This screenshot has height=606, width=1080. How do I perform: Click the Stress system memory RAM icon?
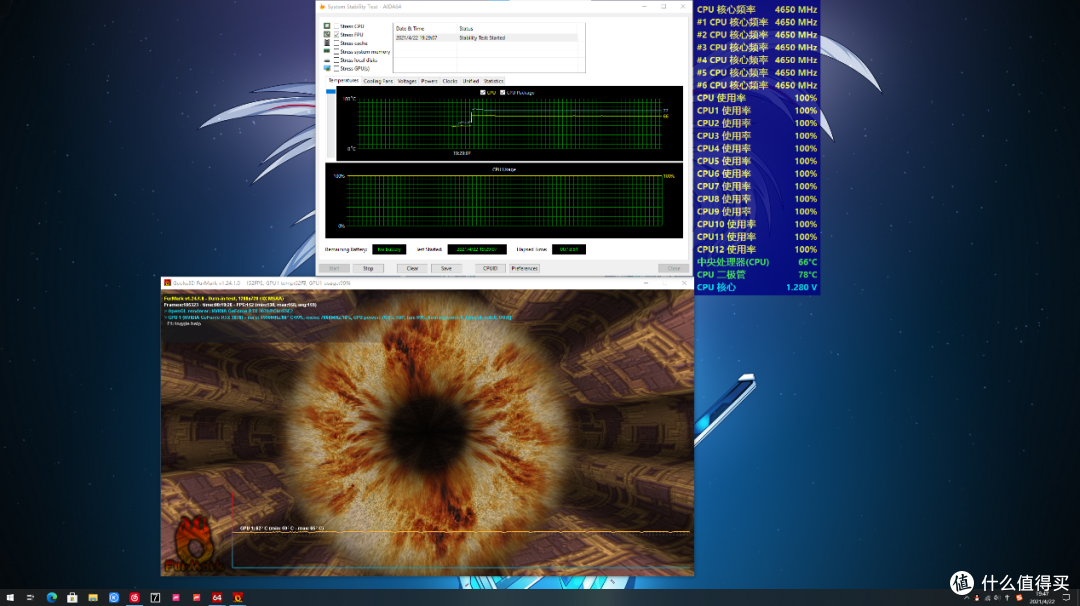[327, 52]
